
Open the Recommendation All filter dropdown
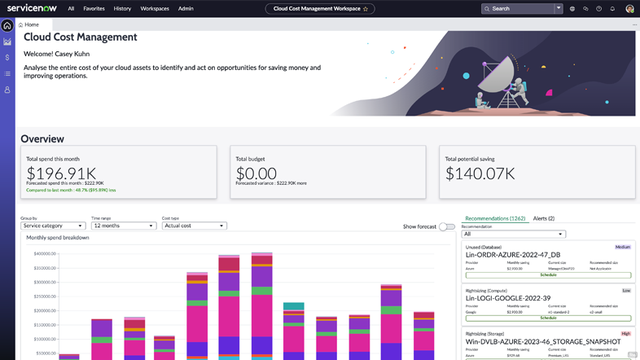pyautogui.click(x=513, y=234)
